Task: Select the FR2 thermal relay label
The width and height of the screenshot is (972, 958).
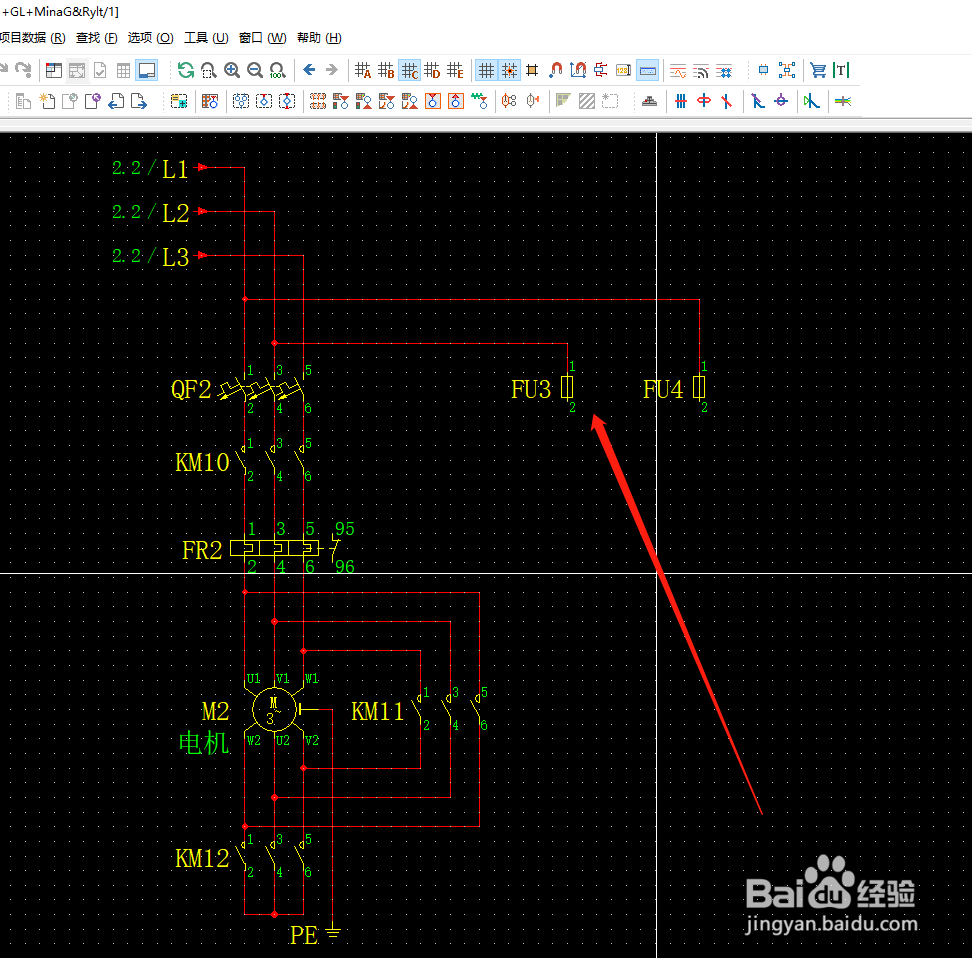Action: pos(202,551)
